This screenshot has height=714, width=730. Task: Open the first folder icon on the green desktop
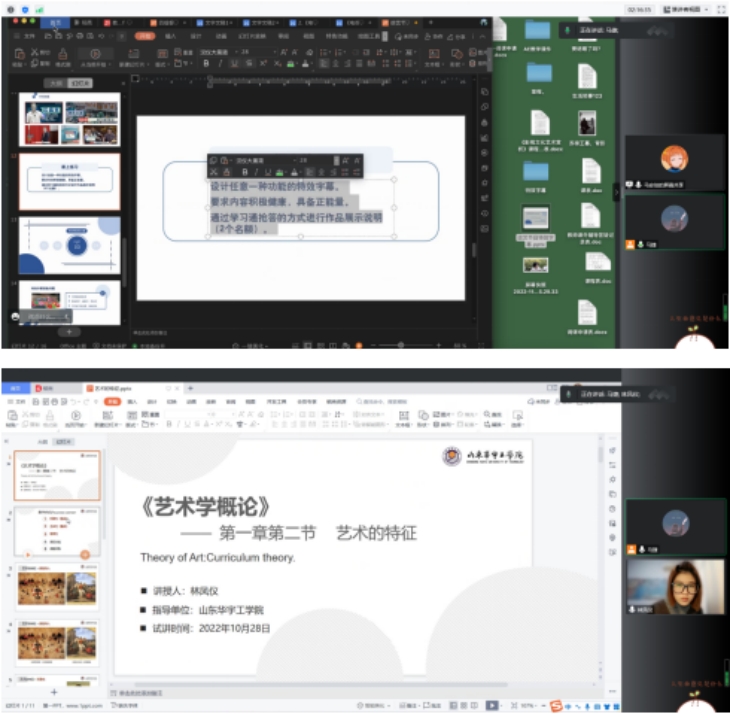click(x=537, y=32)
